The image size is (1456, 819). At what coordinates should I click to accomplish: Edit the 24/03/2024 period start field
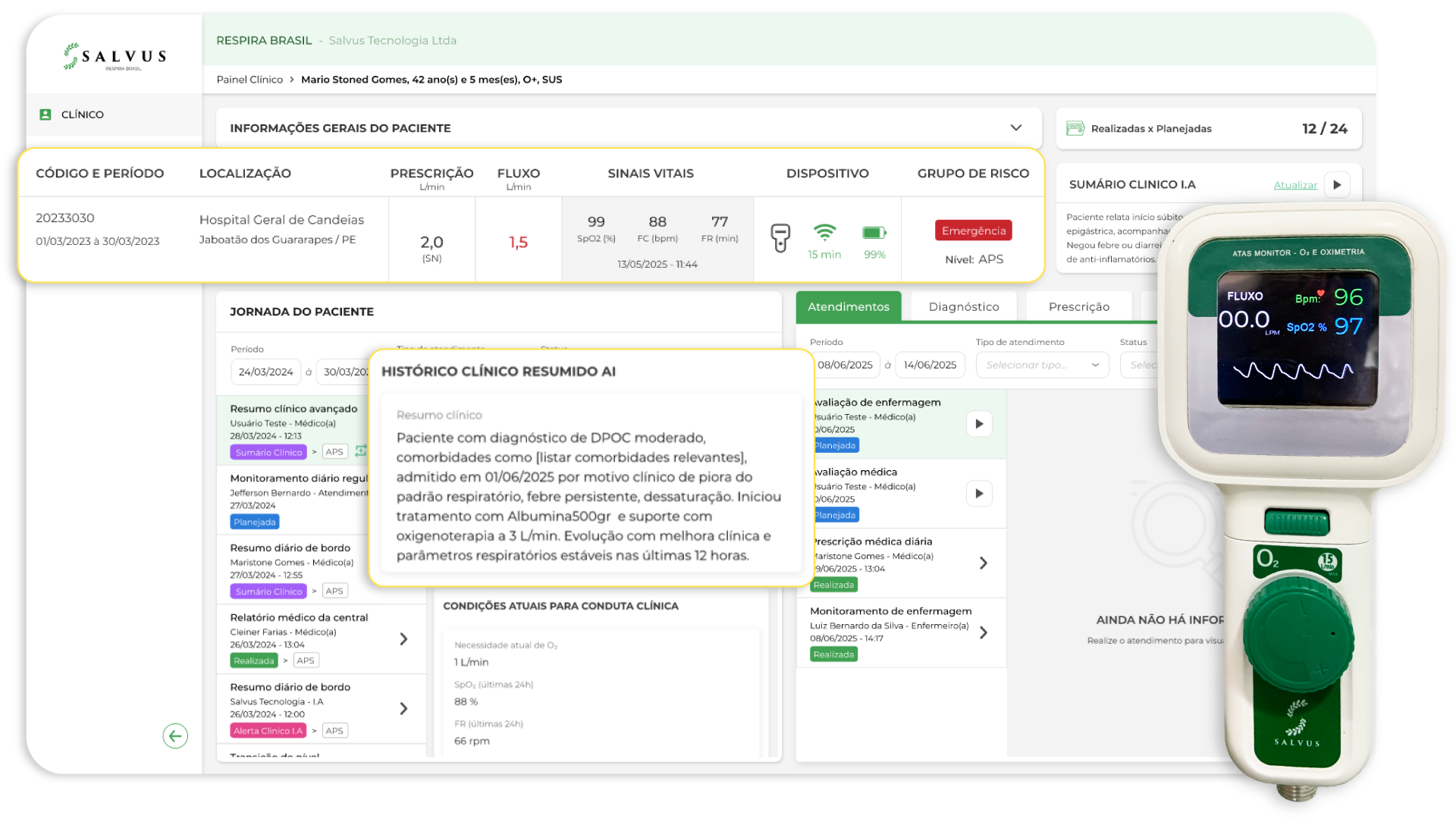(265, 372)
